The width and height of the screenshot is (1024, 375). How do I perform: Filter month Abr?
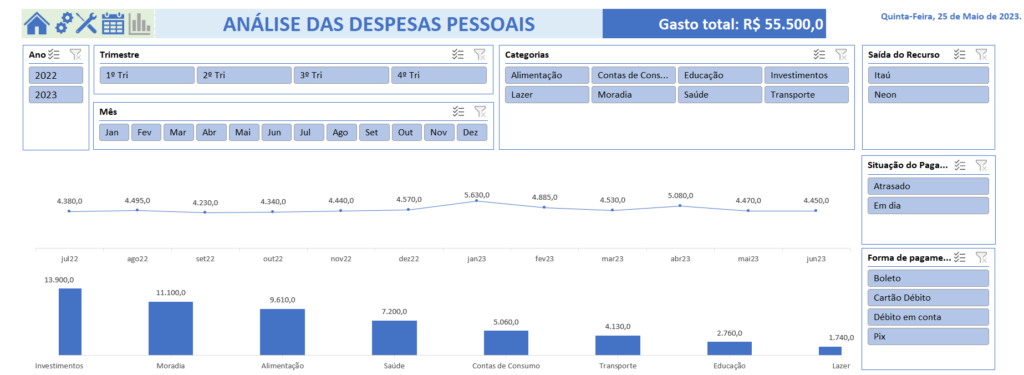click(212, 133)
